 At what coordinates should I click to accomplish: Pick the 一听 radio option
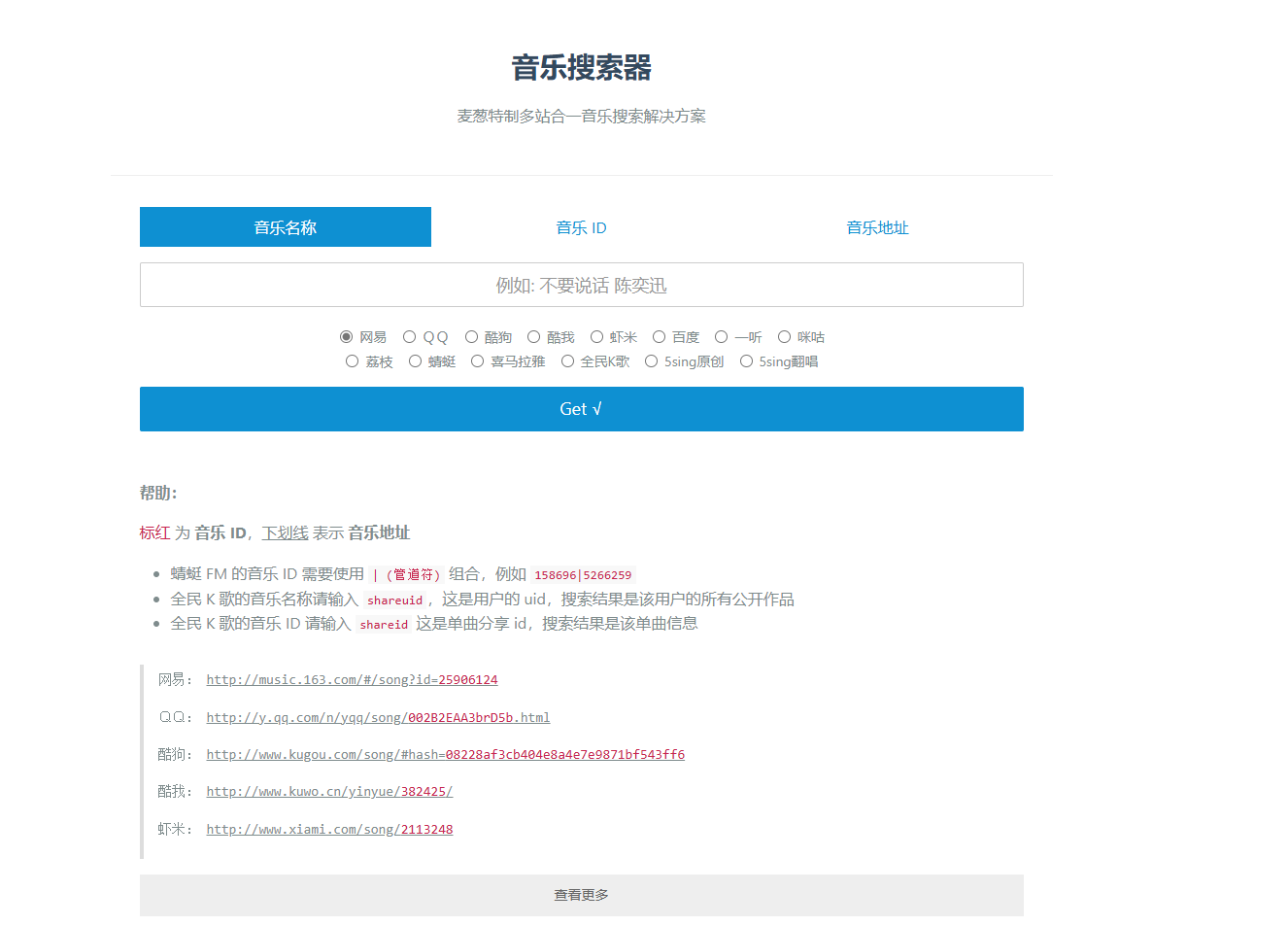[x=721, y=337]
